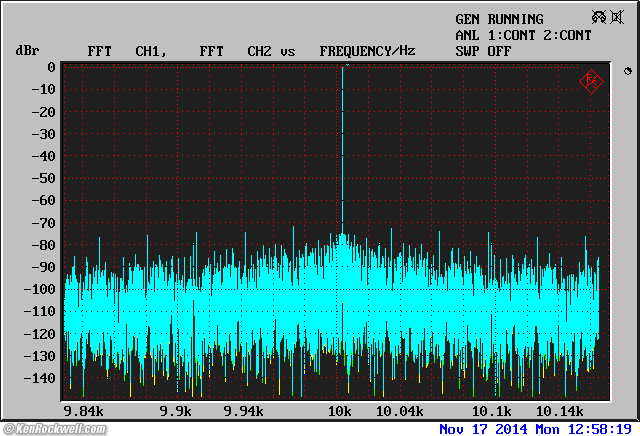
Task: Click the small circle marker right of graph
Action: 627,72
